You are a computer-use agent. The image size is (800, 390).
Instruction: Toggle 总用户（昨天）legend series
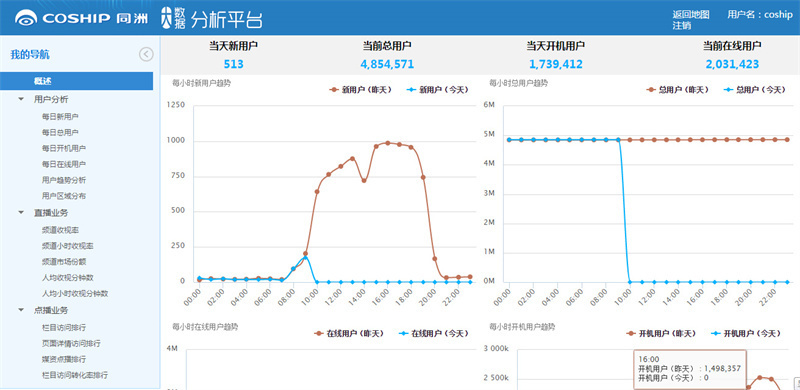tap(677, 89)
